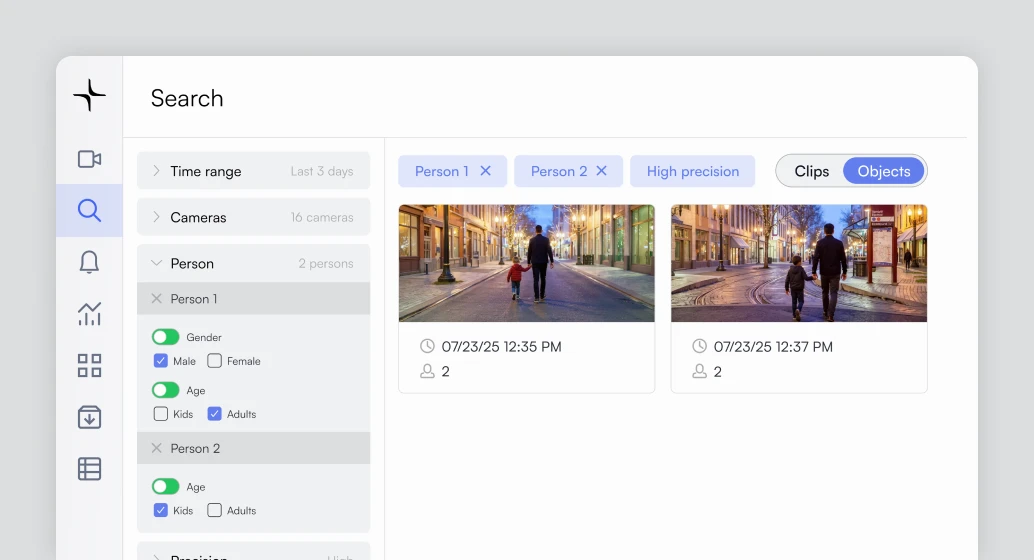Click person count icon on 12:35 PM card
The height and width of the screenshot is (560, 1034).
tap(427, 371)
